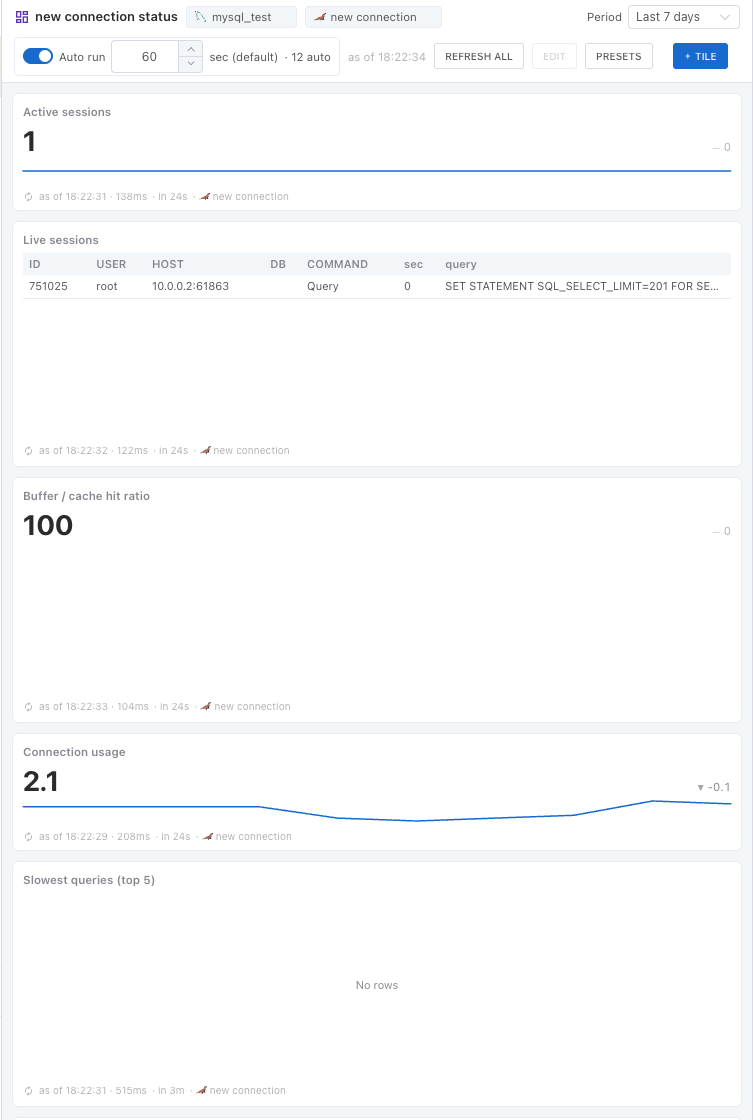Click the COMMAND column header
This screenshot has height=1120, width=753.
[x=337, y=264]
